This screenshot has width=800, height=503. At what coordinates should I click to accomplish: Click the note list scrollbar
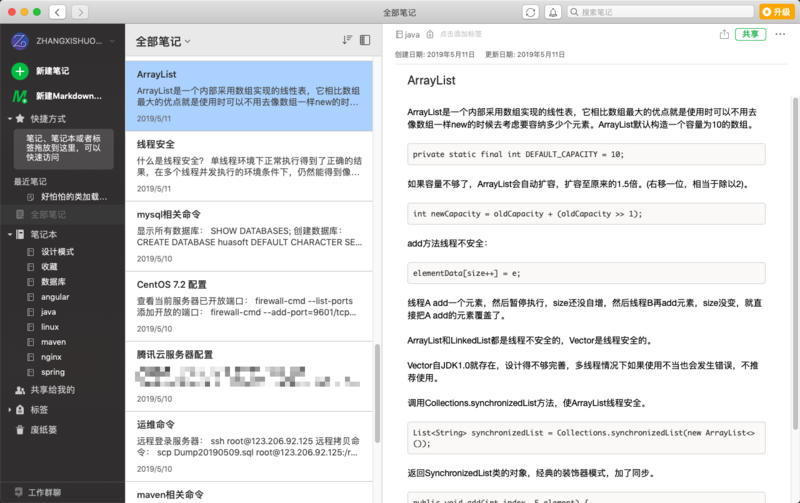pyautogui.click(x=378, y=393)
